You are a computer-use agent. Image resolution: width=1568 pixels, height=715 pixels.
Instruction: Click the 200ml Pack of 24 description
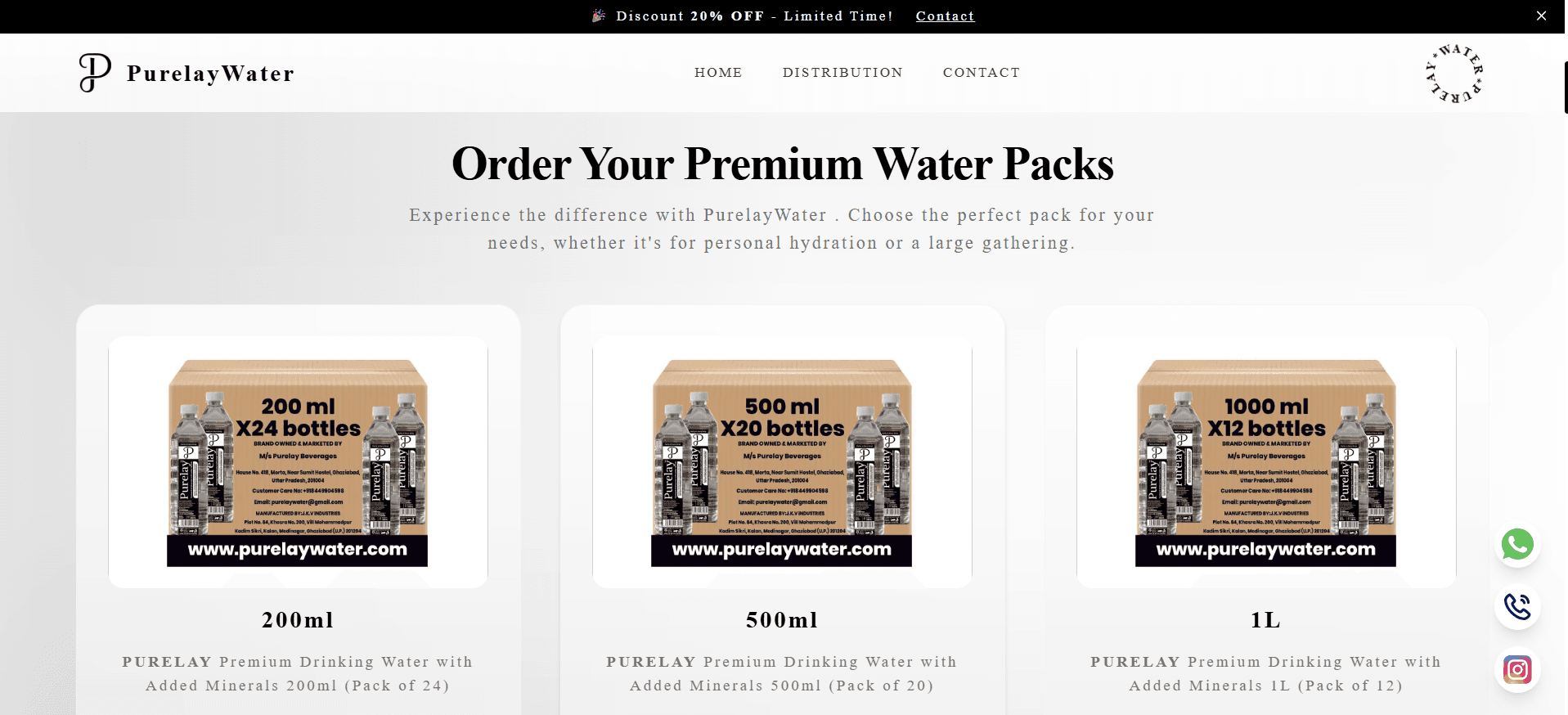[x=298, y=673]
